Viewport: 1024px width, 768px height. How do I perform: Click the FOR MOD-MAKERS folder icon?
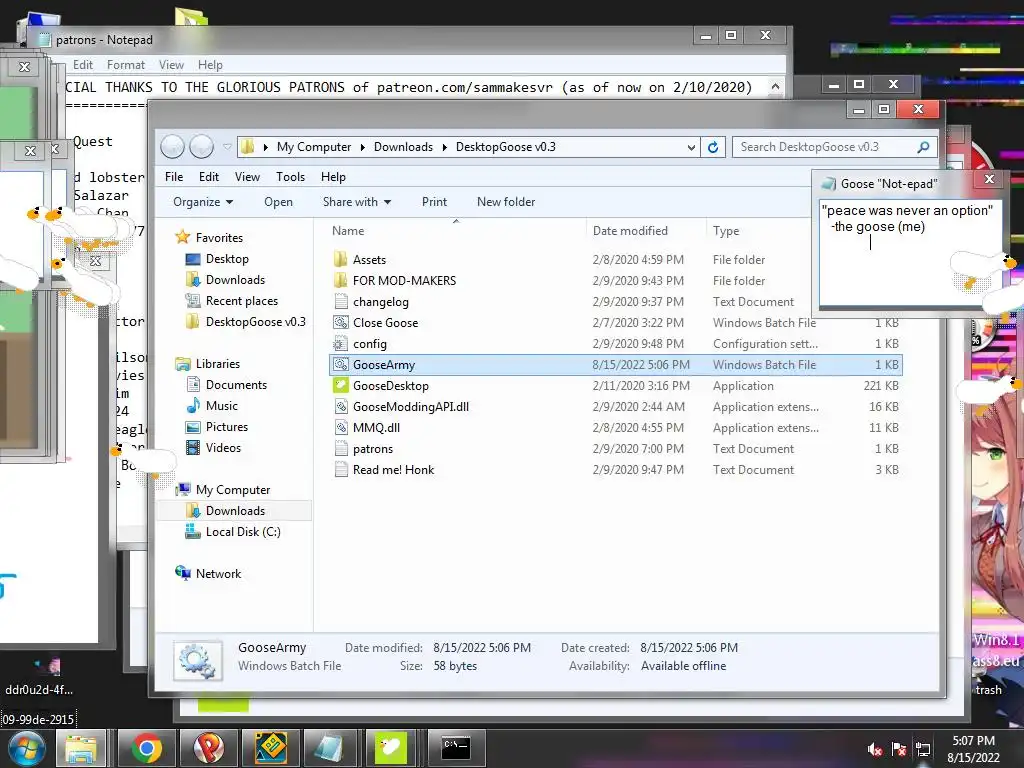(x=340, y=280)
